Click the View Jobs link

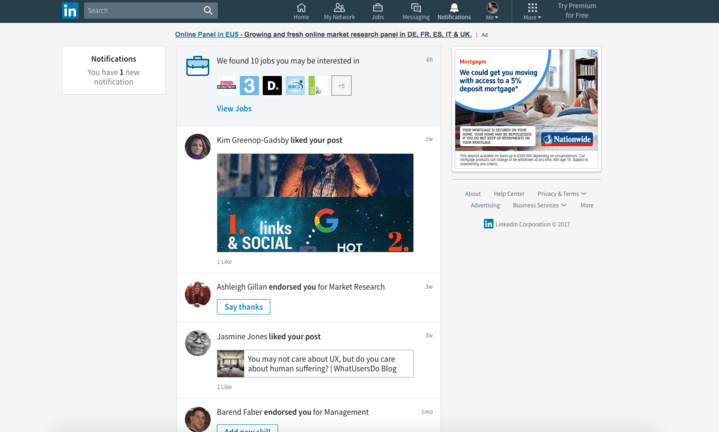tap(233, 107)
